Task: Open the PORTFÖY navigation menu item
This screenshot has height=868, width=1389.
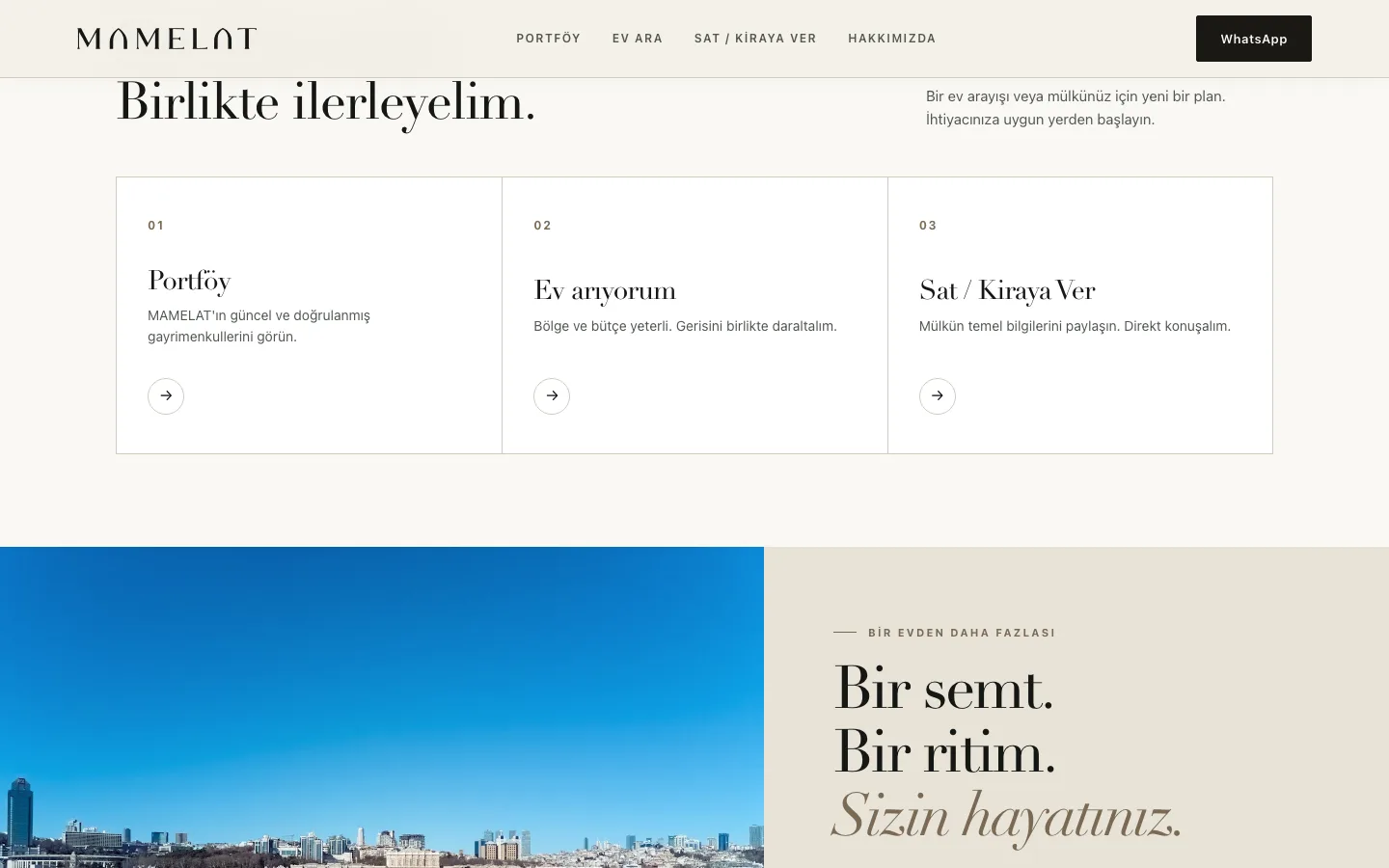Action: tap(548, 39)
